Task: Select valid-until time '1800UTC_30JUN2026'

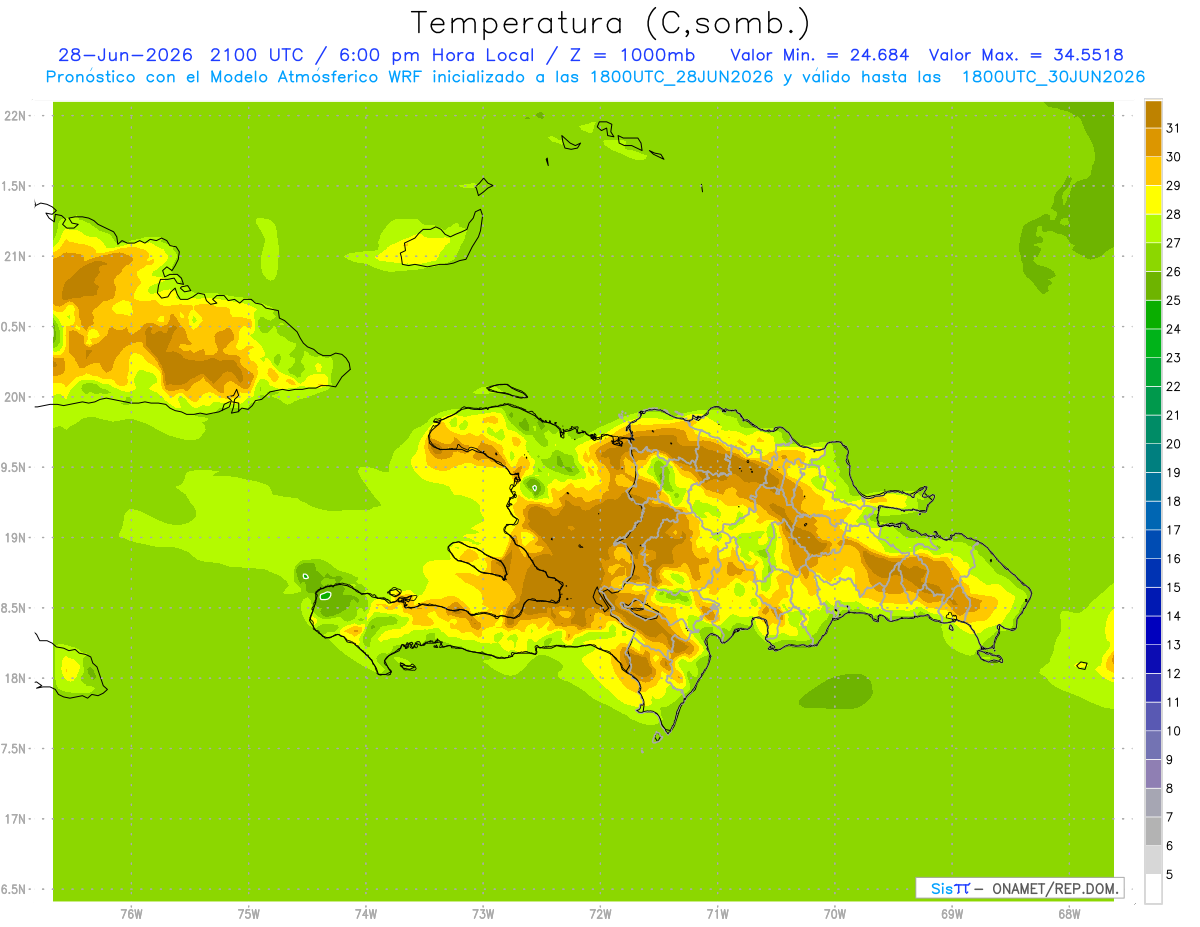Action: pyautogui.click(x=1053, y=77)
